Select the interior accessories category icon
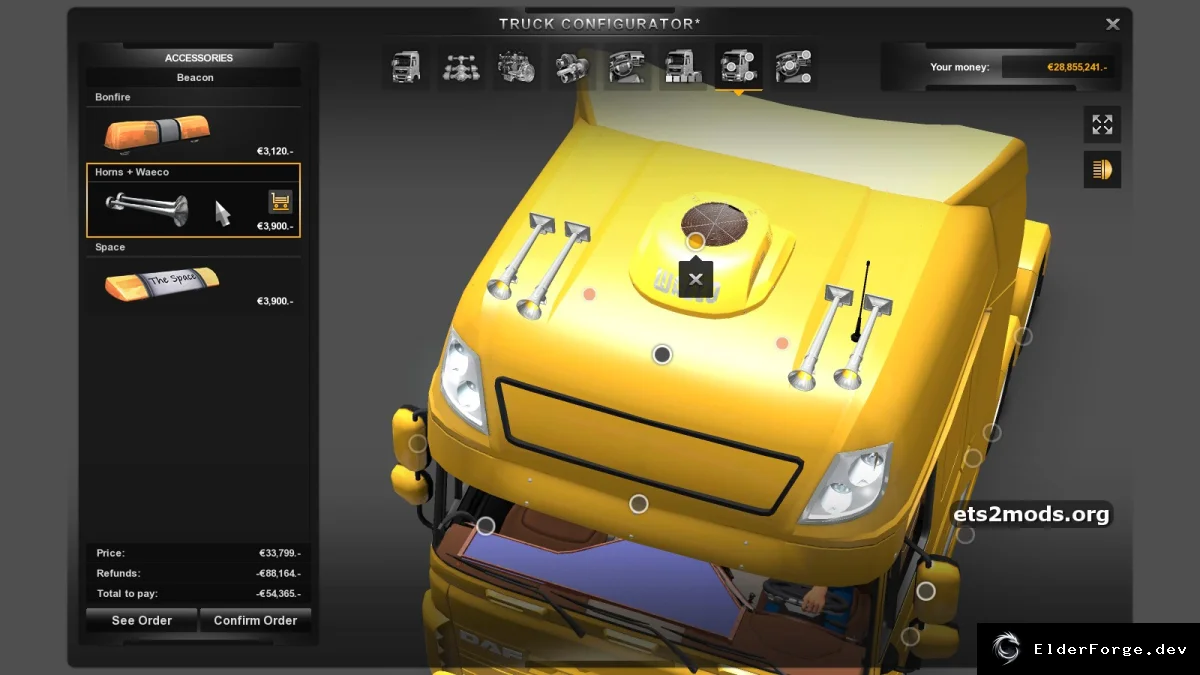 [794, 67]
